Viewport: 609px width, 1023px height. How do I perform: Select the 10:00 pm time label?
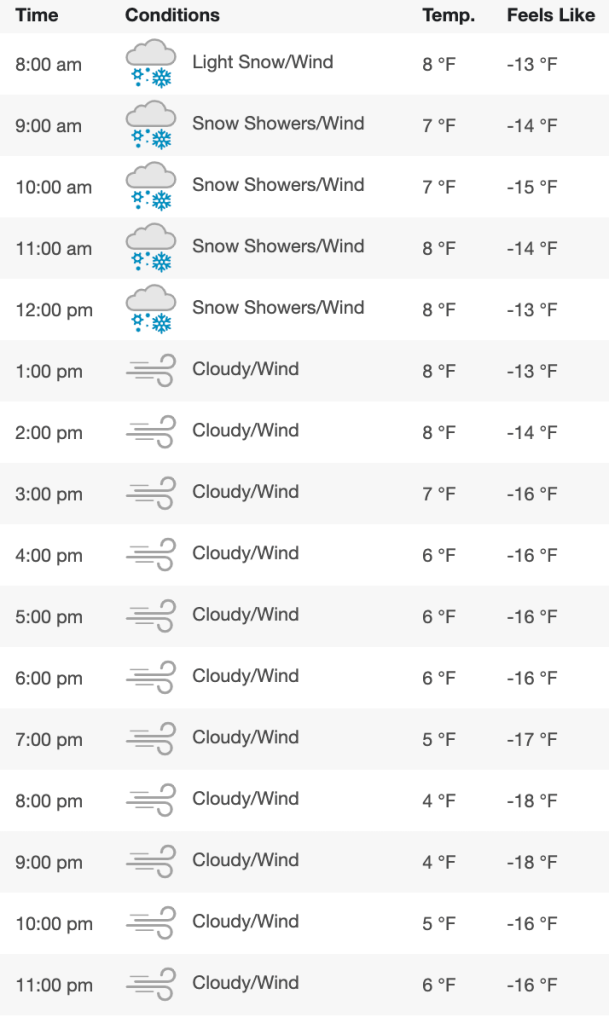pyautogui.click(x=53, y=924)
